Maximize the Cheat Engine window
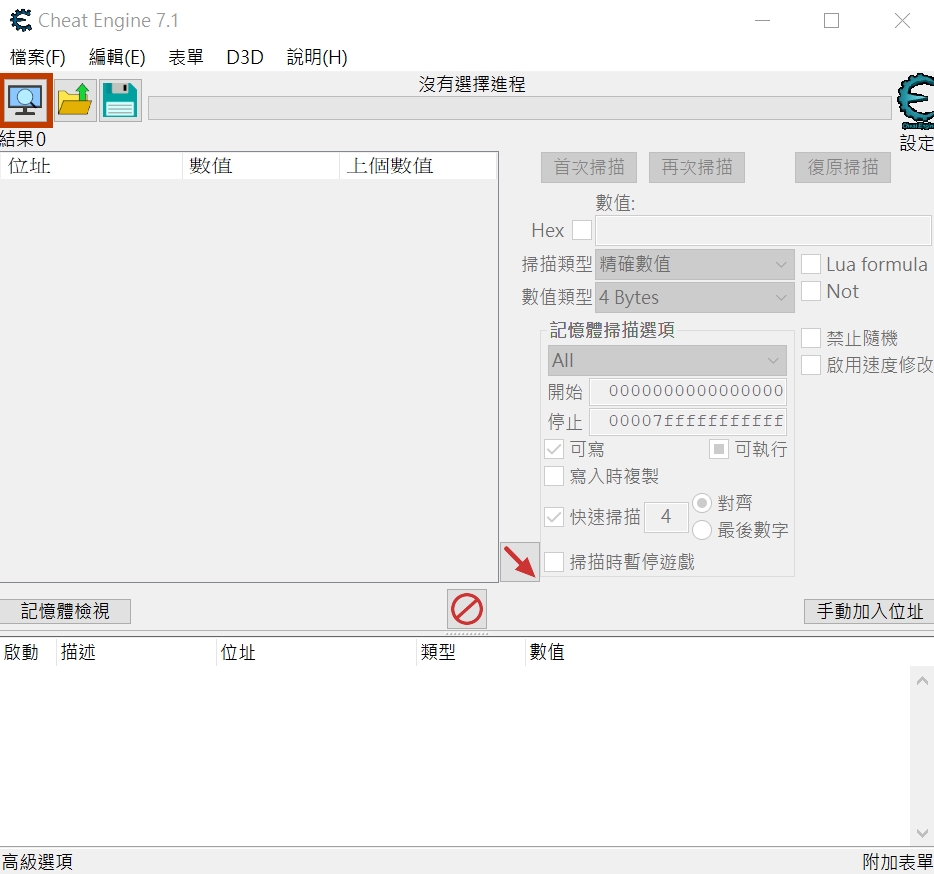This screenshot has height=874, width=934. (x=832, y=21)
